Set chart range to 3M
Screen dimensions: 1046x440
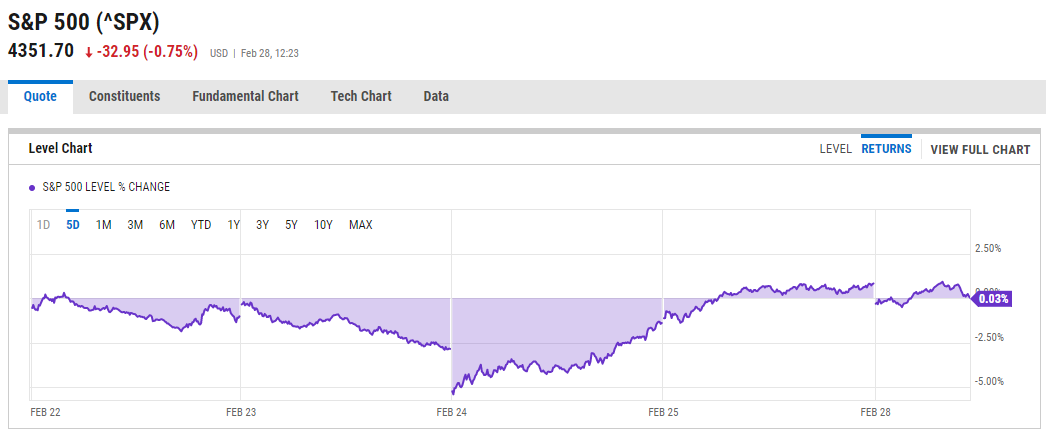coord(135,225)
